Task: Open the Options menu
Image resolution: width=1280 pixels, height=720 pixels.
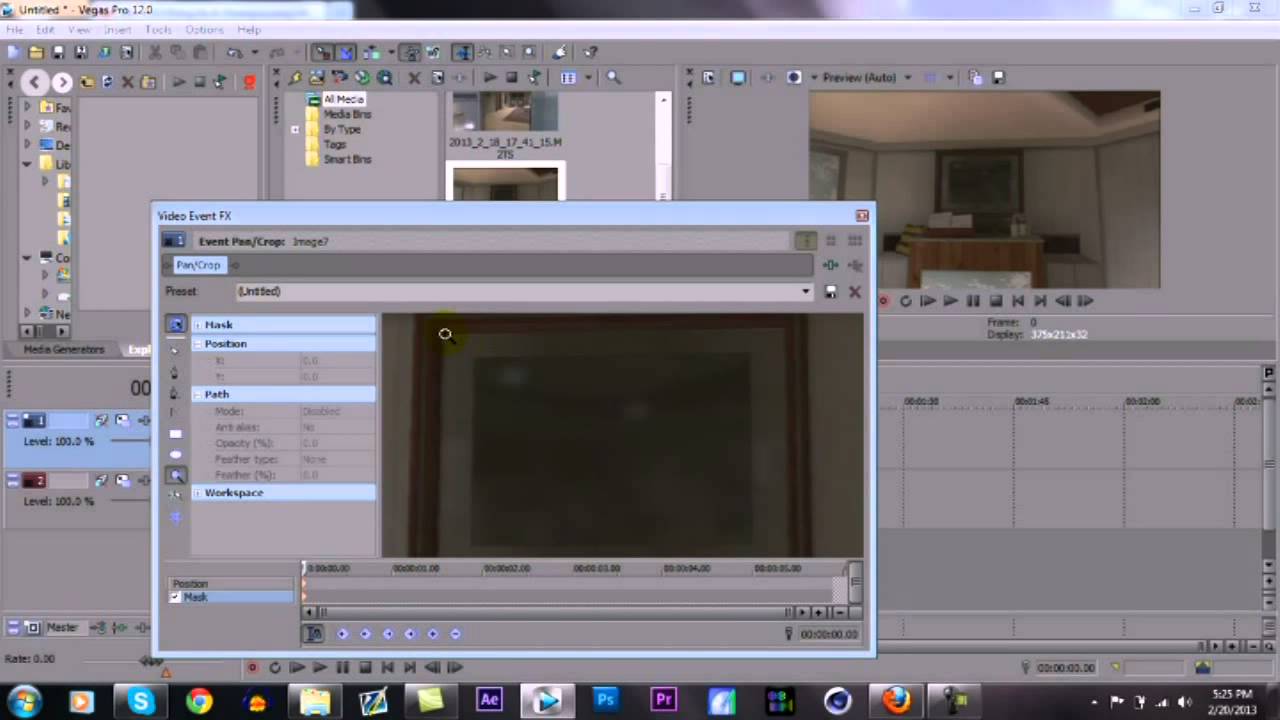Action: pos(204,30)
